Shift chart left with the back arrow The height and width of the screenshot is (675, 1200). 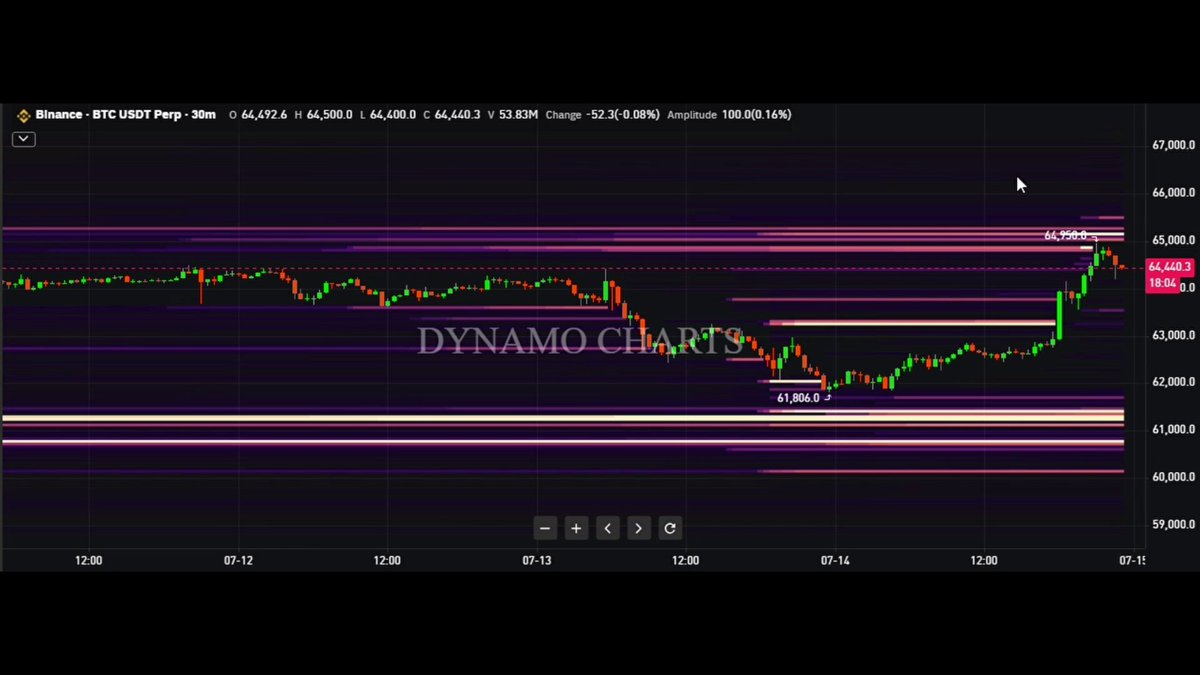click(x=608, y=528)
